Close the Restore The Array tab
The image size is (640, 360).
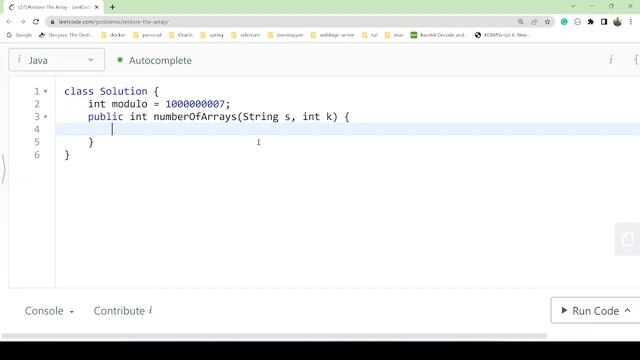[97, 7]
